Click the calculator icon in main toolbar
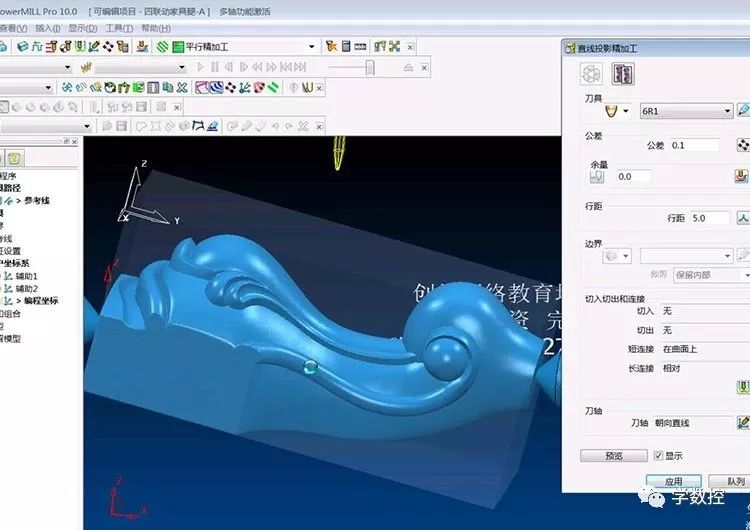750x530 pixels. [345, 46]
